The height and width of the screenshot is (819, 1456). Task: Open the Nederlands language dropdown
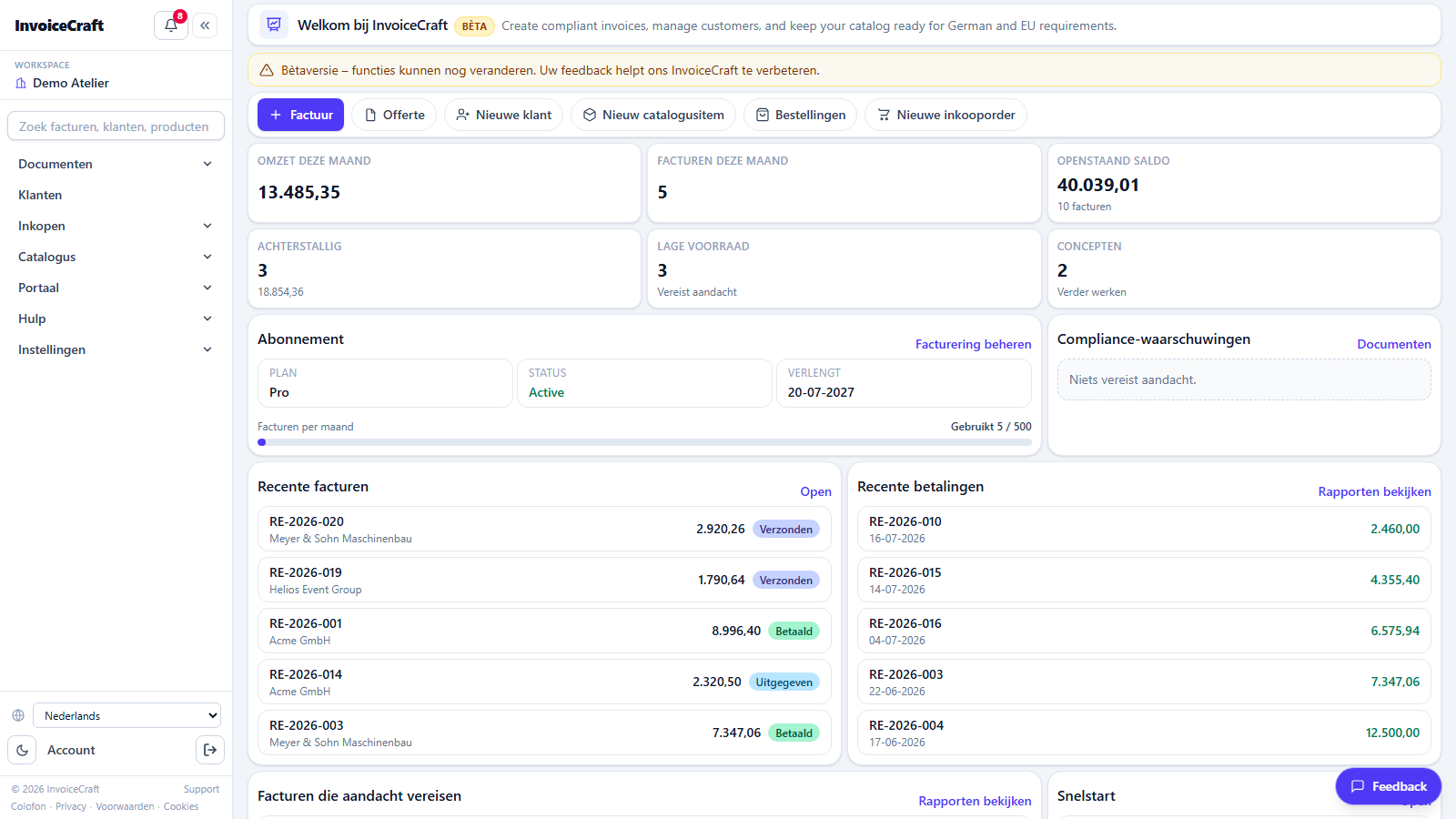[x=126, y=715]
